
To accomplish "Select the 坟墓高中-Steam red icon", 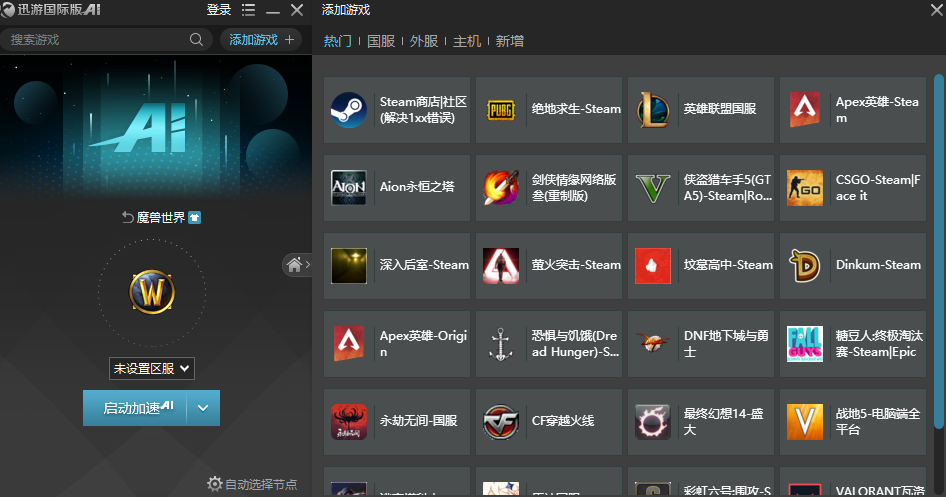I will click(653, 265).
